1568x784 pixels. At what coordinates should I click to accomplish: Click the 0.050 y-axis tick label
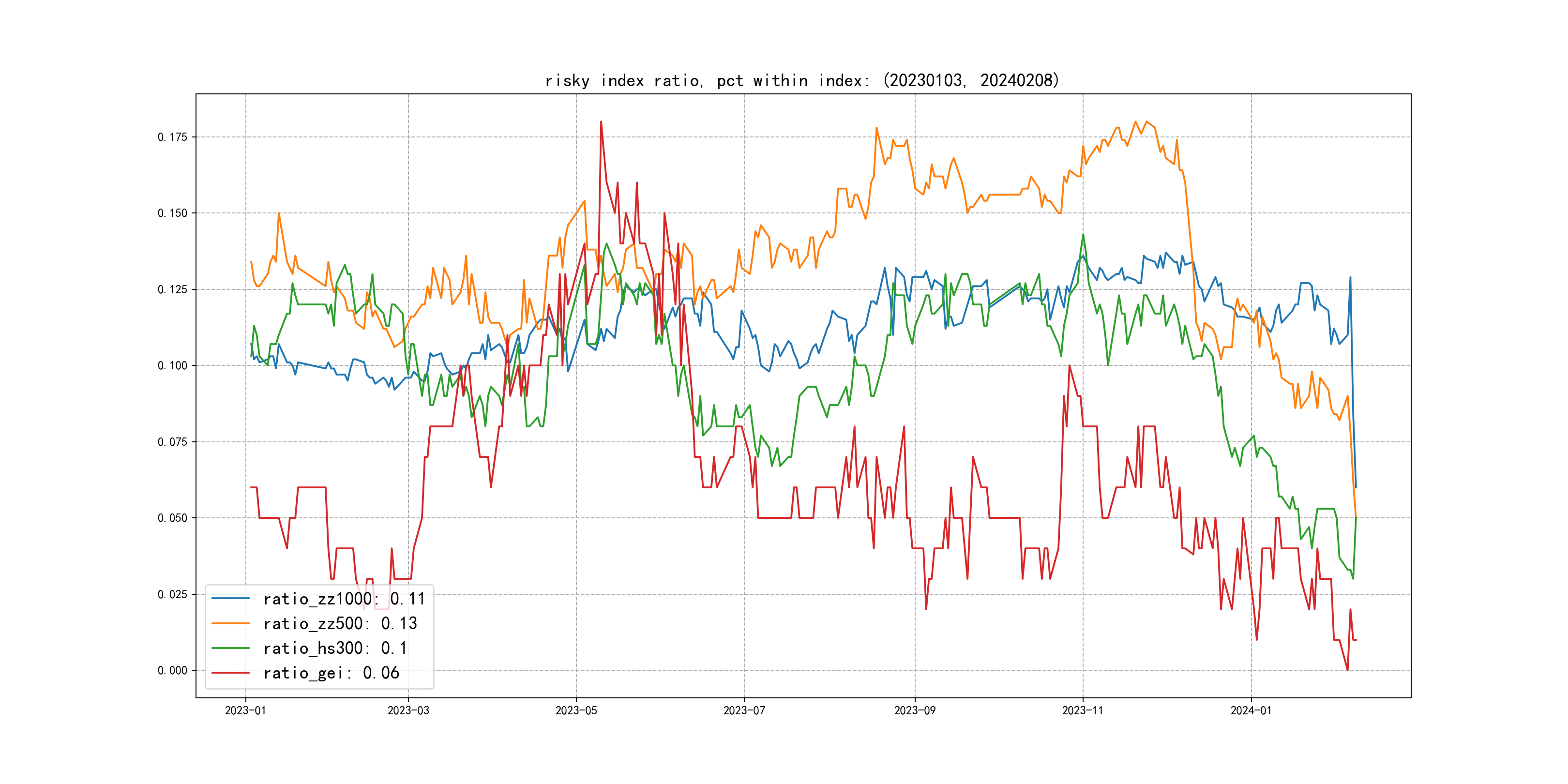point(172,518)
